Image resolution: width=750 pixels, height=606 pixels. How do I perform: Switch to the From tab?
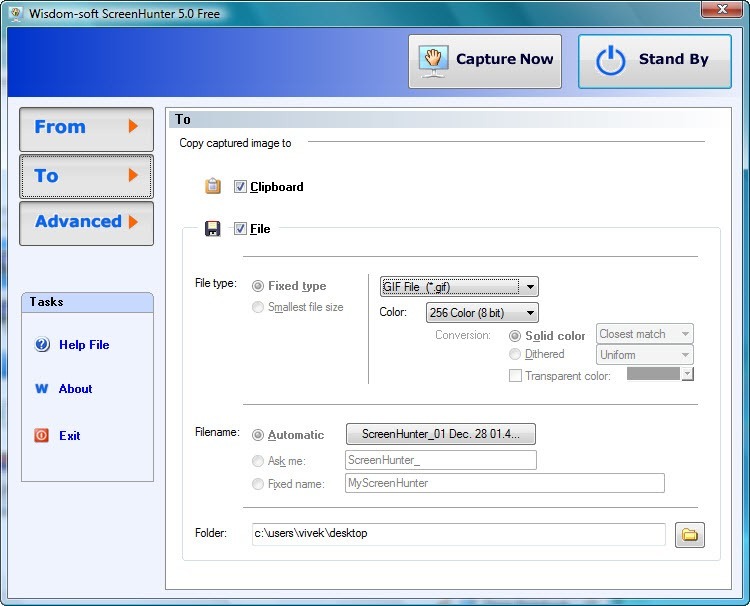tap(86, 128)
